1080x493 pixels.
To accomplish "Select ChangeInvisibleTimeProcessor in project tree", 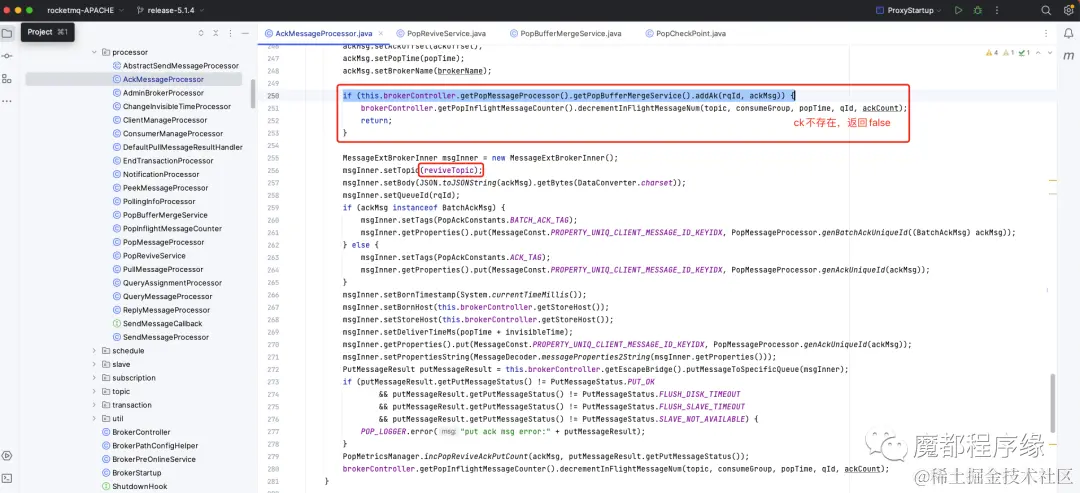I will 176,107.
